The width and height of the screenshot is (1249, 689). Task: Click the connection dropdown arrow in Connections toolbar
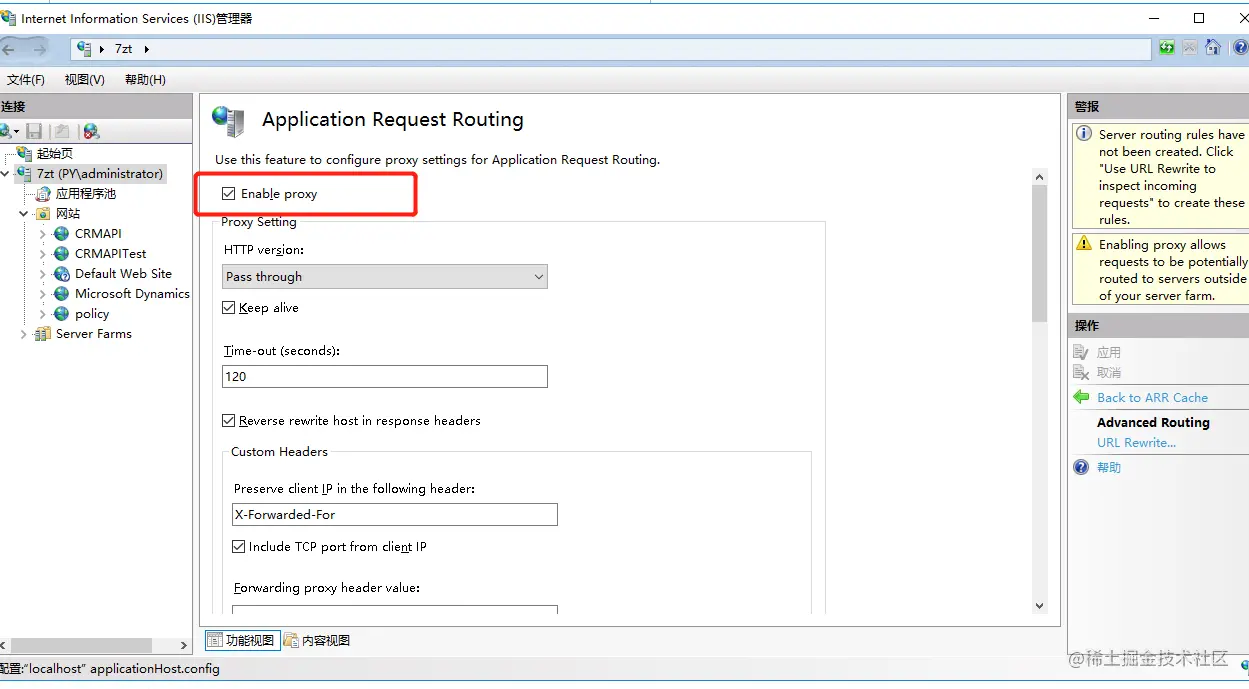[16, 132]
